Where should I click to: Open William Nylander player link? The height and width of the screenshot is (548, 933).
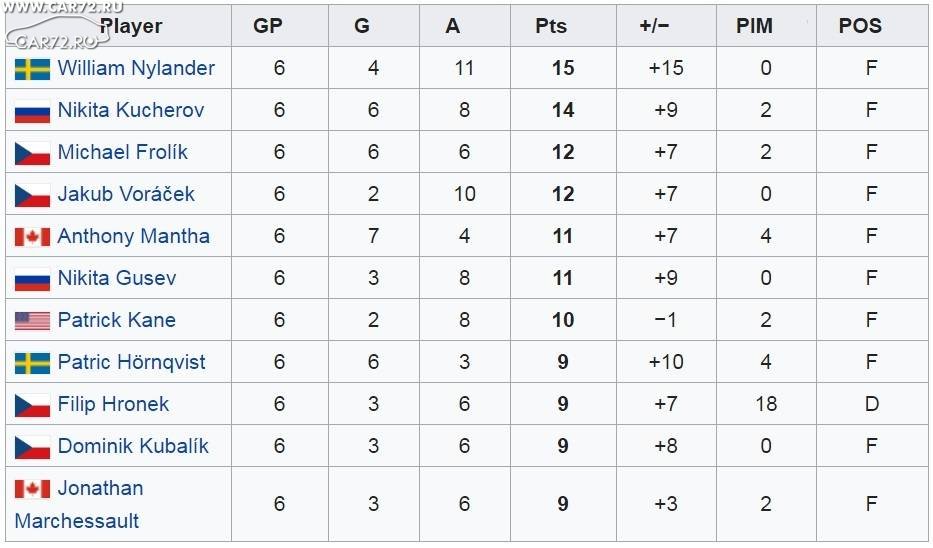pos(136,68)
